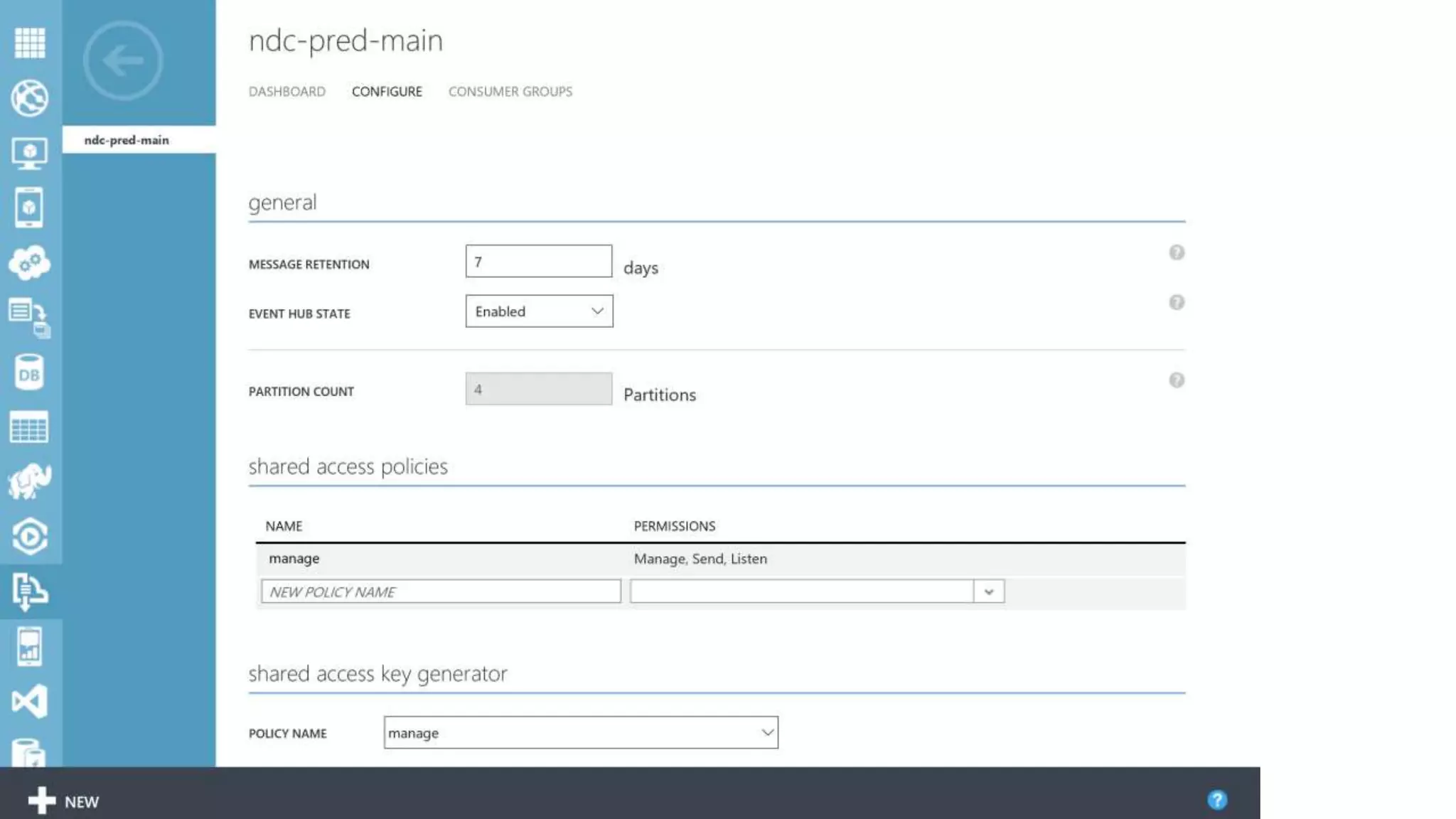Open the HDInsight elephant icon
This screenshot has width=1456, height=819.
[x=30, y=482]
